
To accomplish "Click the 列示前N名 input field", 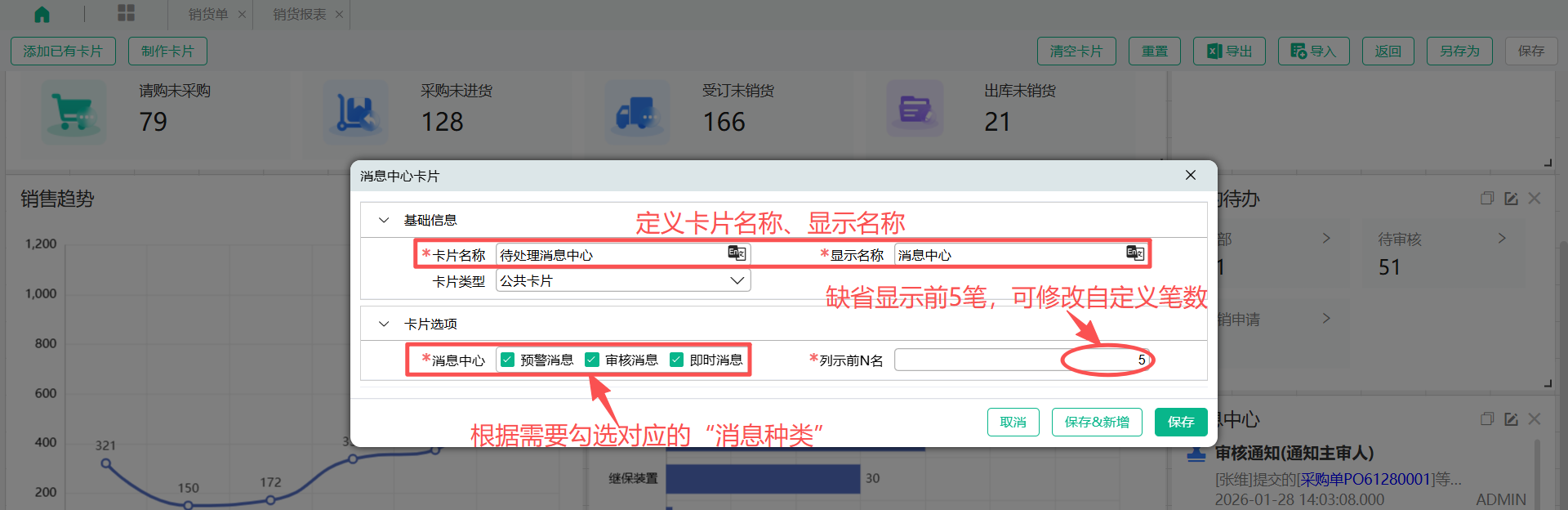I will [x=1021, y=360].
